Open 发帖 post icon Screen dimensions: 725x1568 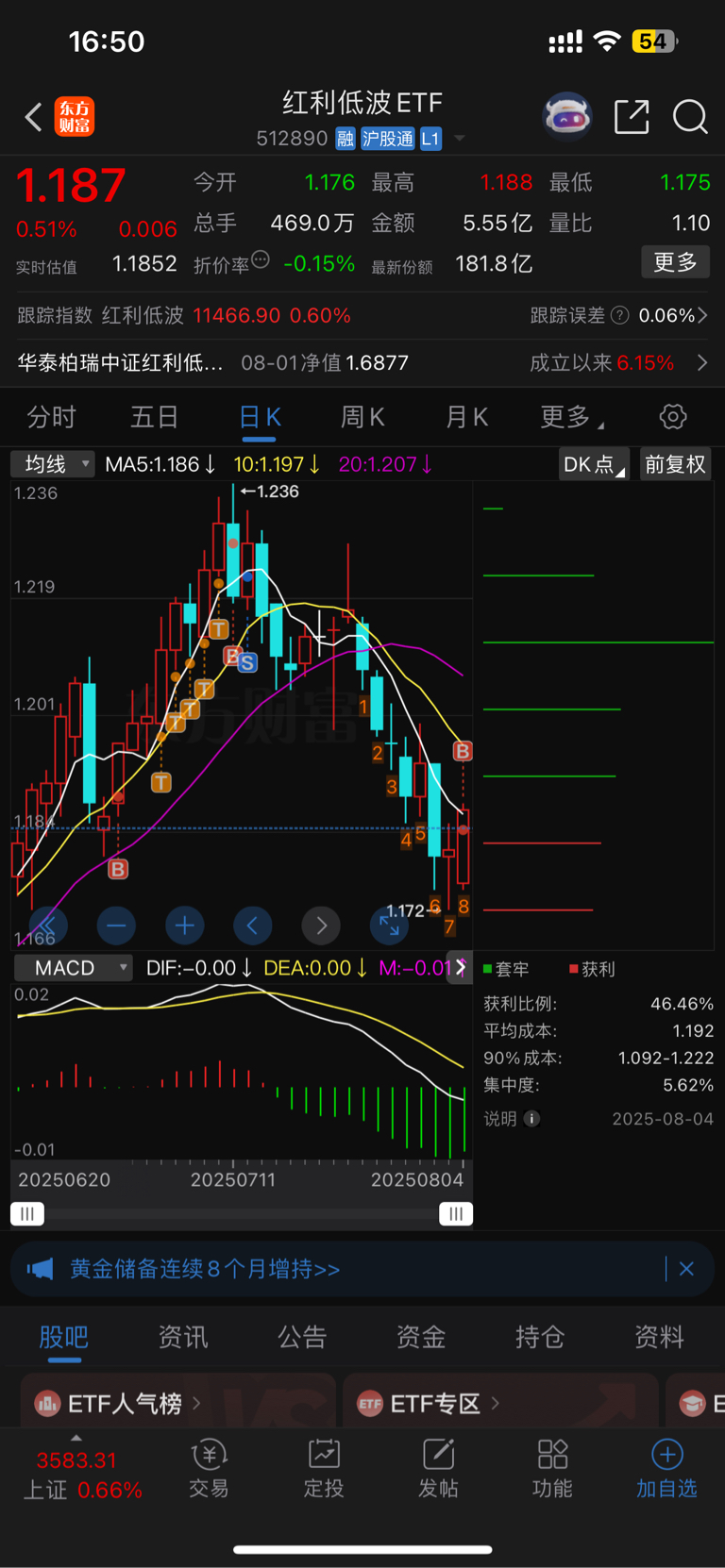point(438,1455)
